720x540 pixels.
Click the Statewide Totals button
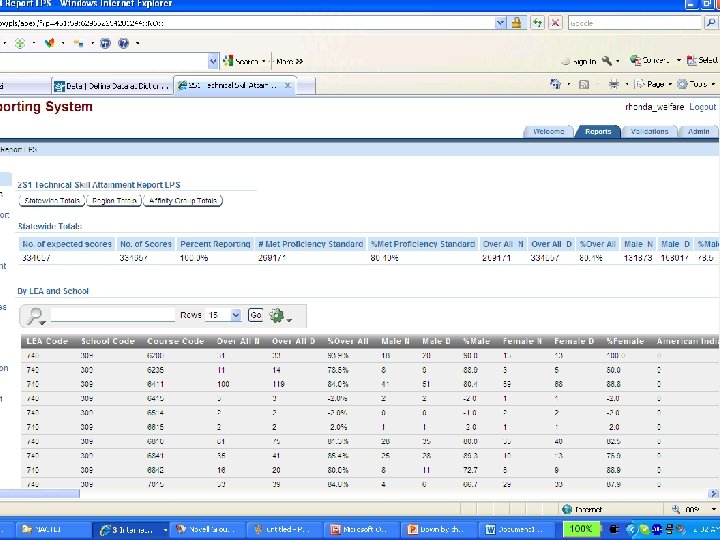pyautogui.click(x=52, y=201)
